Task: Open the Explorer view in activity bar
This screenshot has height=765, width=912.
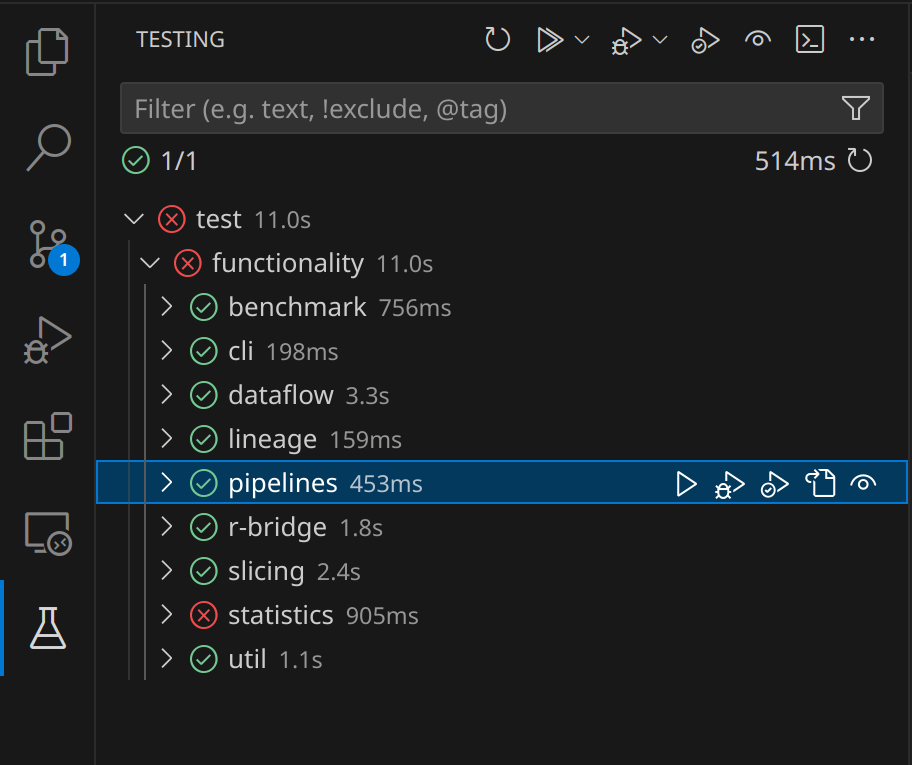Action: coord(48,52)
